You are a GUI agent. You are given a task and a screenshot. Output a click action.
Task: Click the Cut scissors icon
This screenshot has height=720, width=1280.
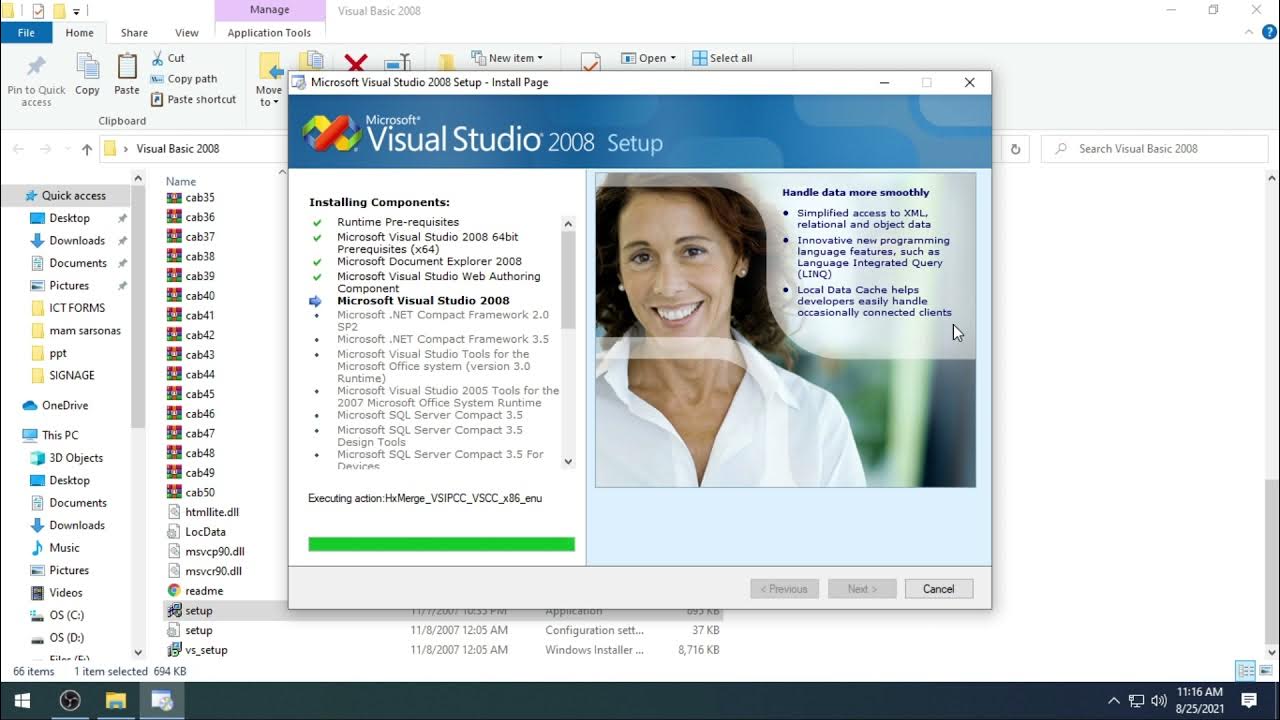(x=158, y=58)
